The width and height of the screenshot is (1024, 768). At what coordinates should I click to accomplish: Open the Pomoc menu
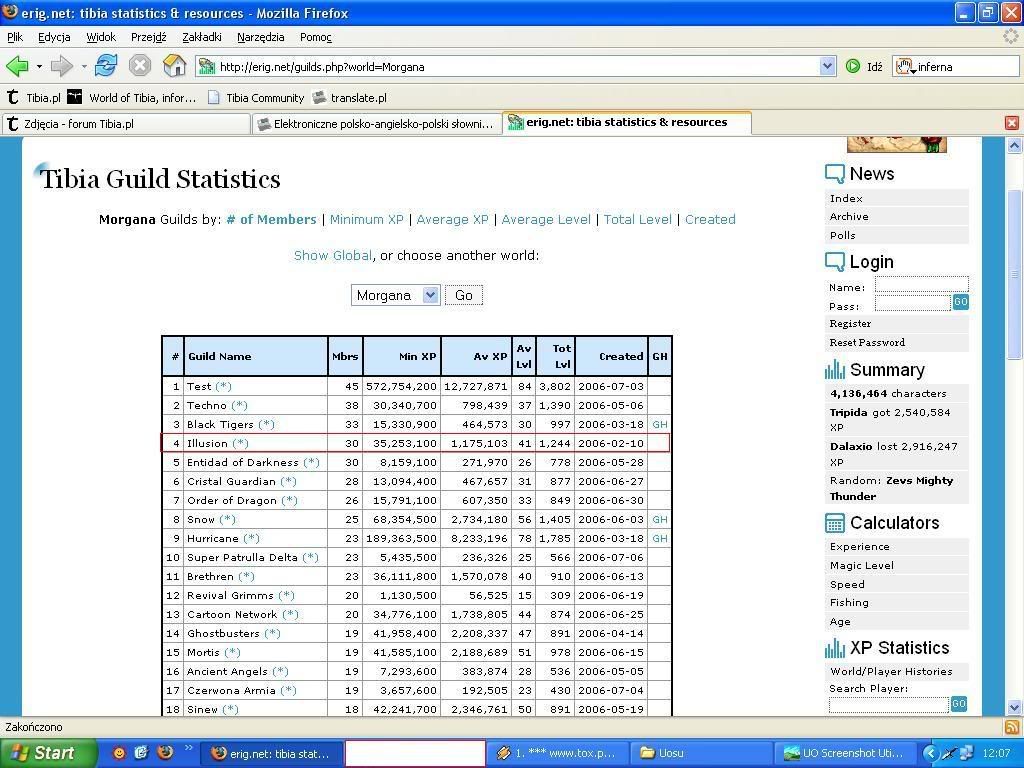pyautogui.click(x=316, y=37)
